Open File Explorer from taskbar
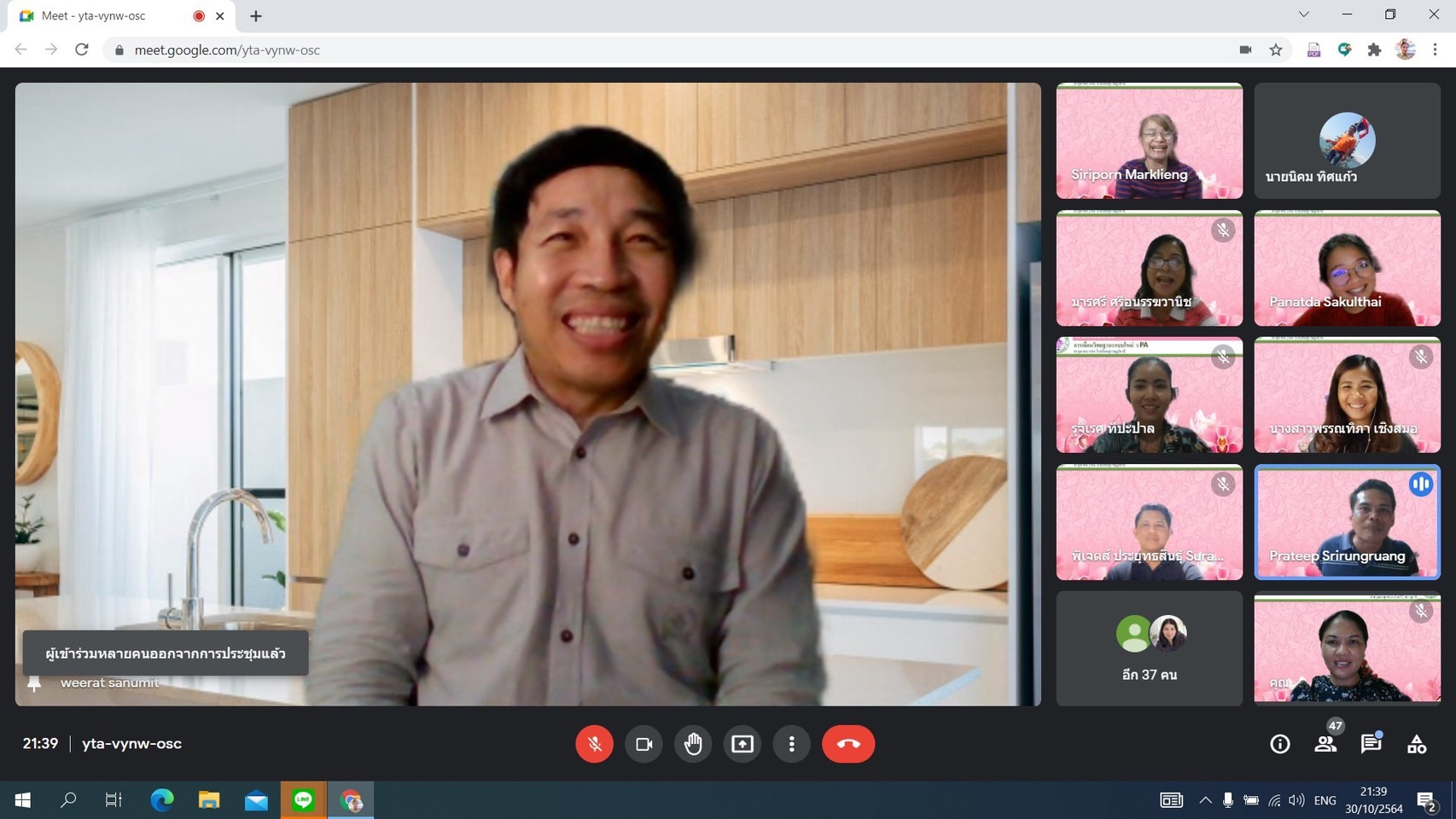This screenshot has width=1456, height=819. point(209,800)
